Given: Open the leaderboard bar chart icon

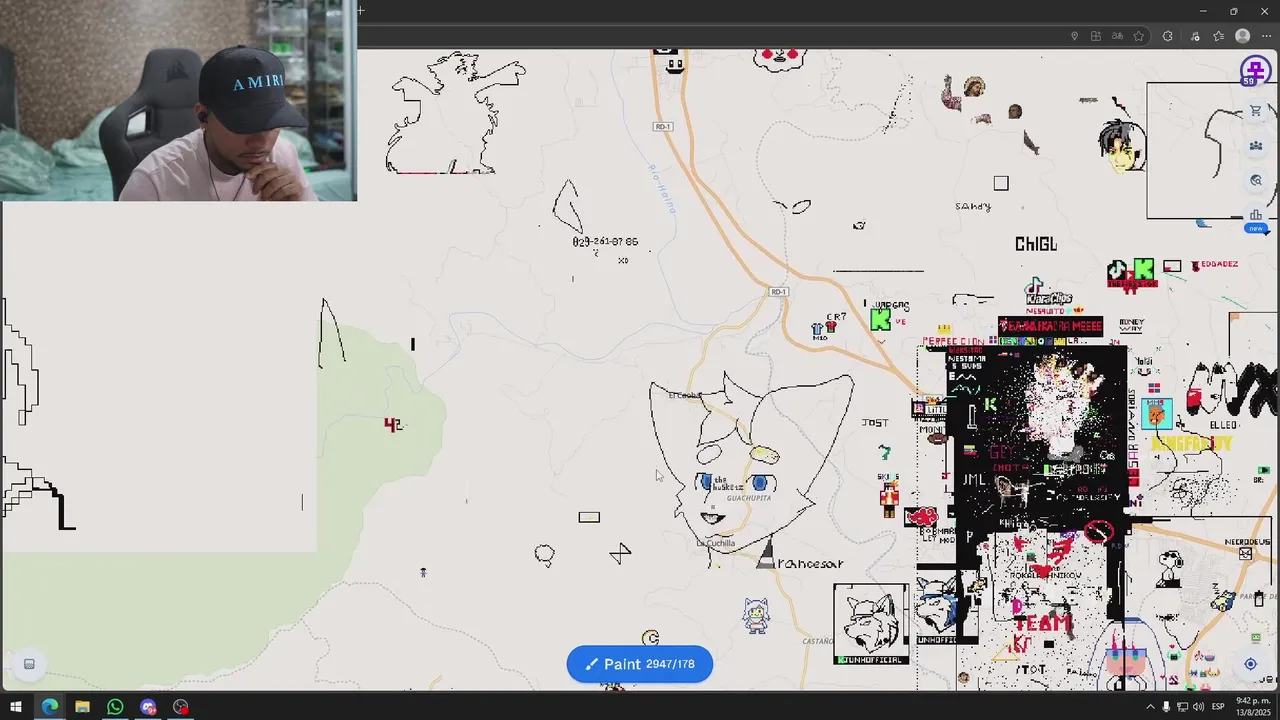Looking at the screenshot, I should pos(1256,215).
